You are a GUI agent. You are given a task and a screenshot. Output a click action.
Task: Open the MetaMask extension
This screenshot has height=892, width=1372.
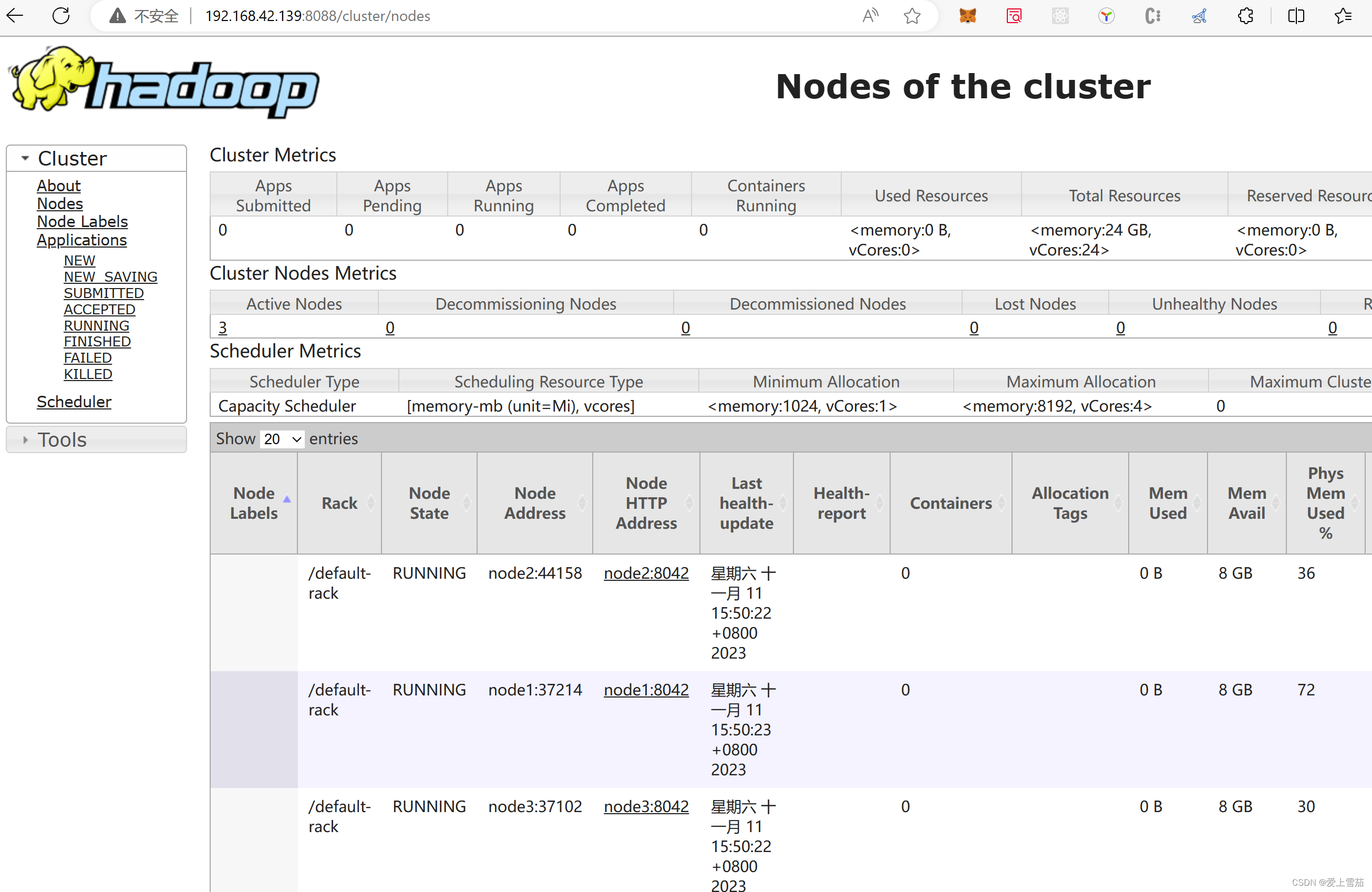pyautogui.click(x=967, y=16)
